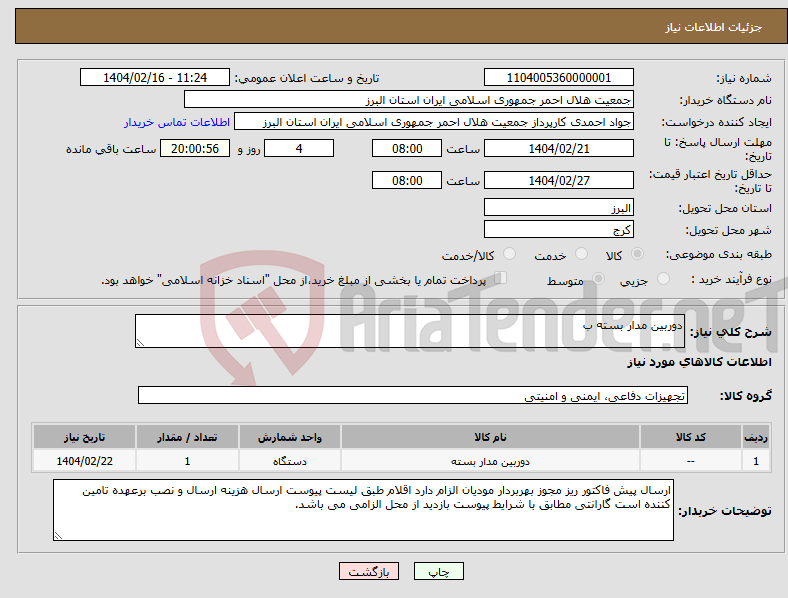788x598 pixels.
Task: Click the بازگشت (back) button
Action: pos(369,571)
